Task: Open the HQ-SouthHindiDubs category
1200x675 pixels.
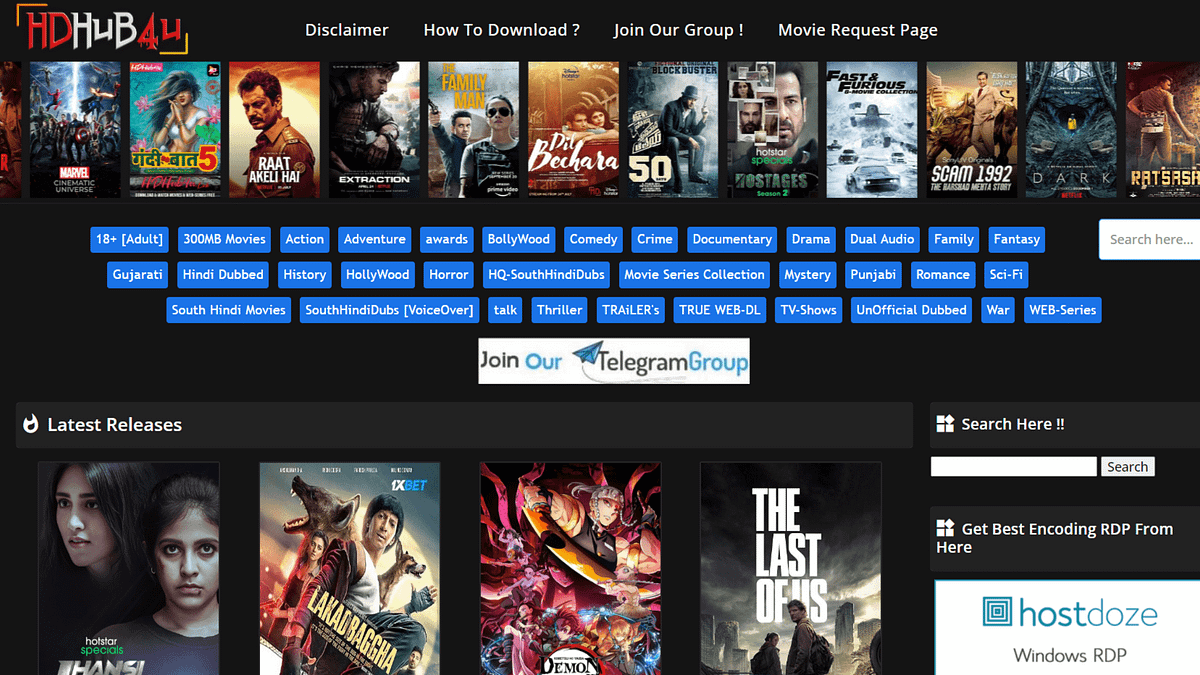Action: click(x=546, y=275)
